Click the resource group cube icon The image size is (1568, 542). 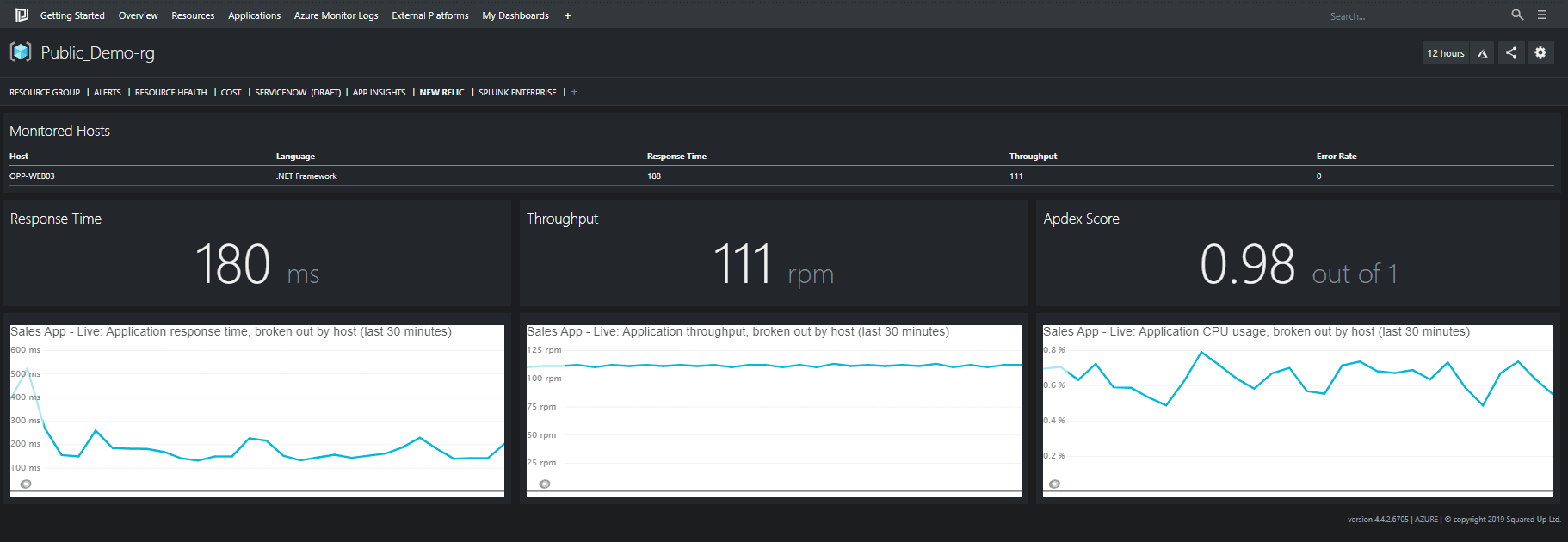[21, 52]
